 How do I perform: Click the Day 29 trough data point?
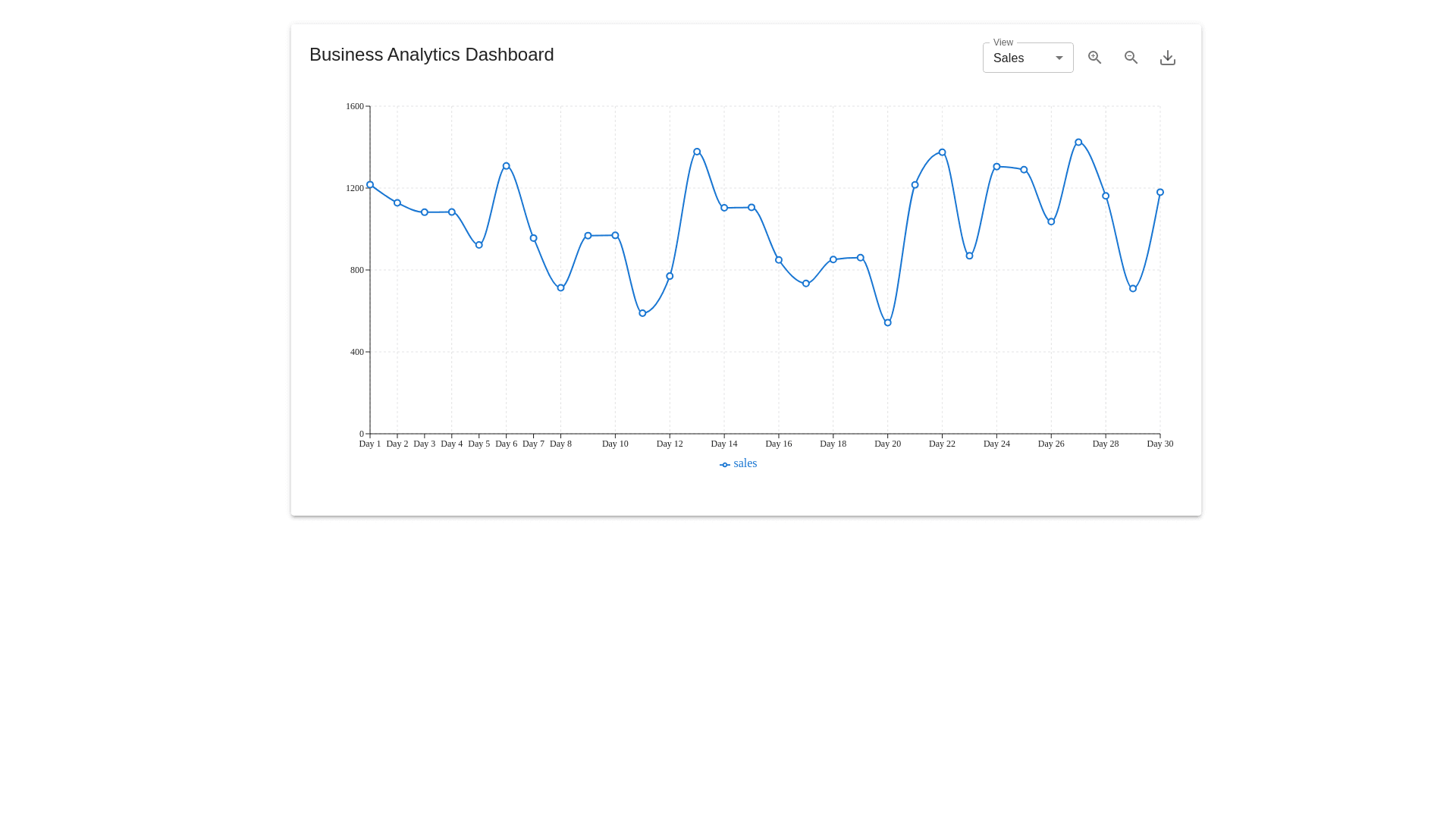tap(1133, 289)
